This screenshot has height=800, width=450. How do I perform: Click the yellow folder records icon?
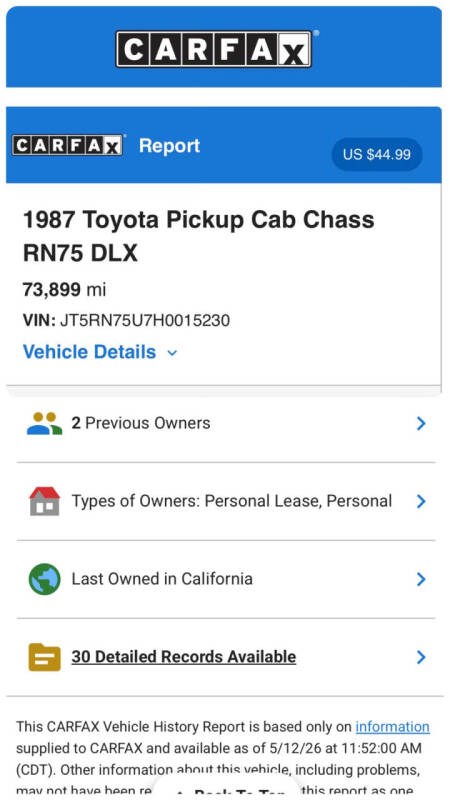(x=44, y=657)
